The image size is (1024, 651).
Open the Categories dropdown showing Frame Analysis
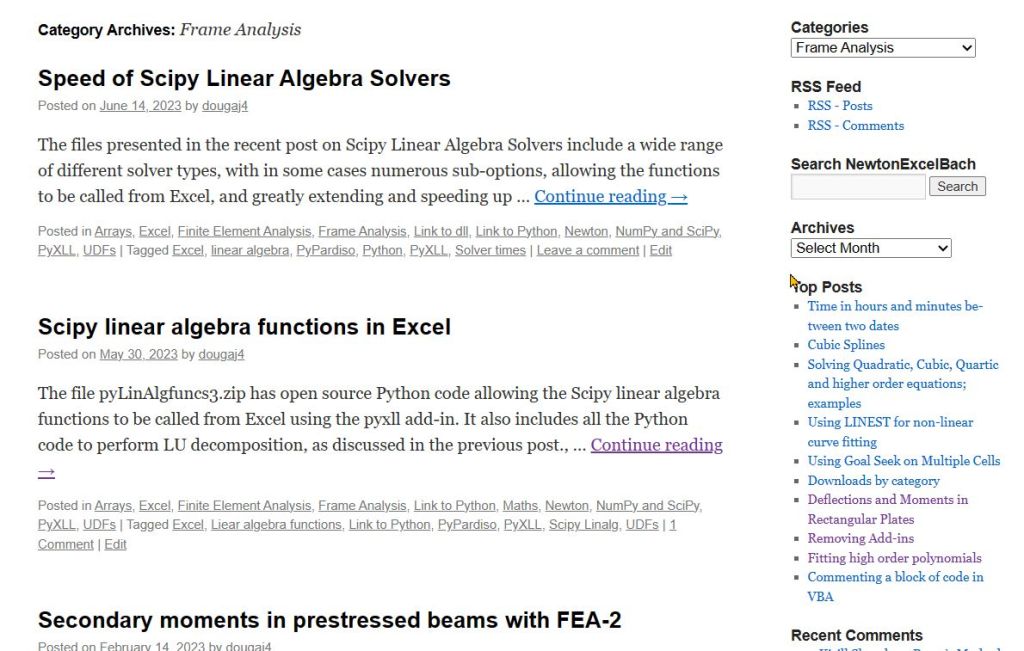coord(882,48)
